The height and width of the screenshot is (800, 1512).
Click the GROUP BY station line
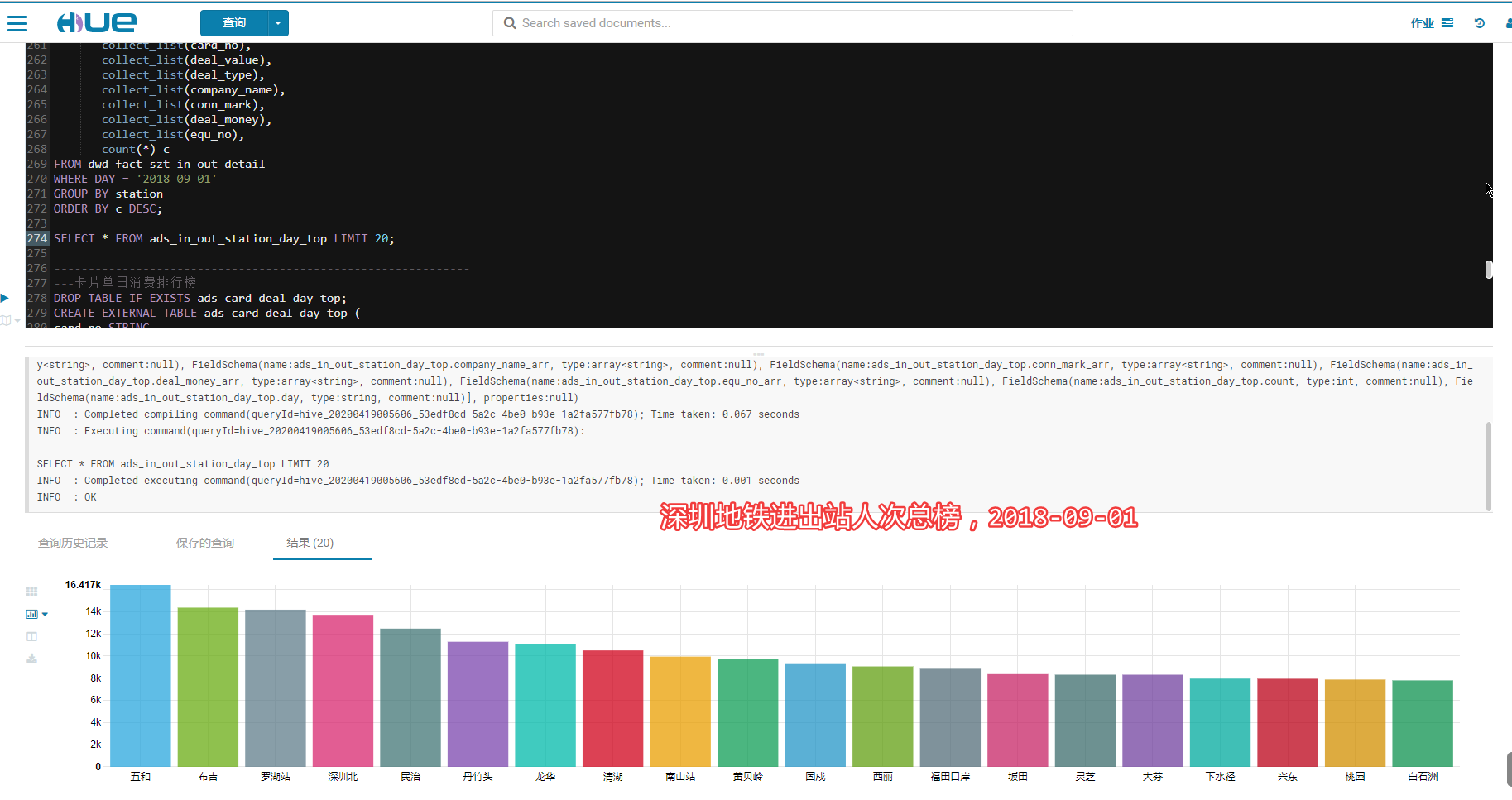coord(108,194)
